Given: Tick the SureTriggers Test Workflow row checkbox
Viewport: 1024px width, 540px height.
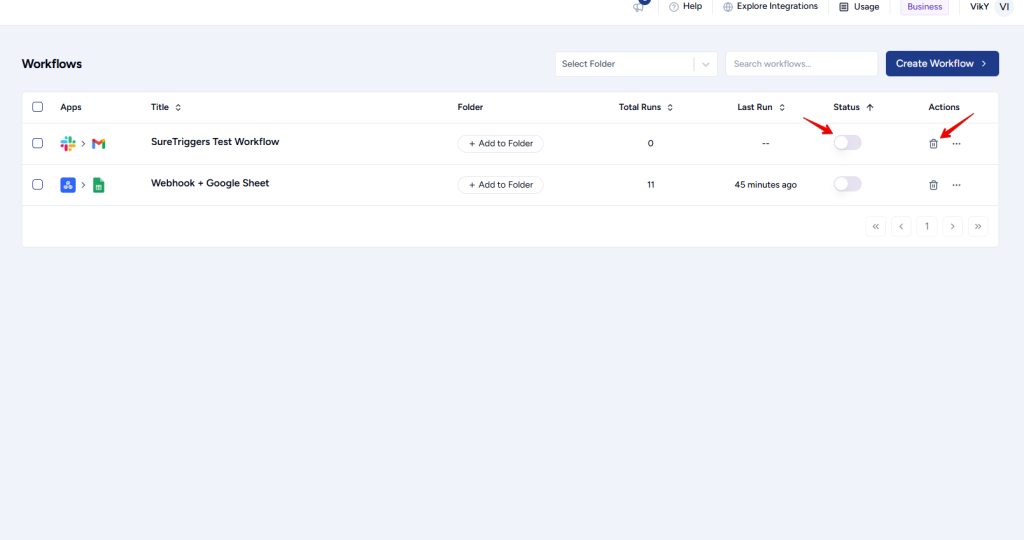Looking at the screenshot, I should tap(38, 143).
